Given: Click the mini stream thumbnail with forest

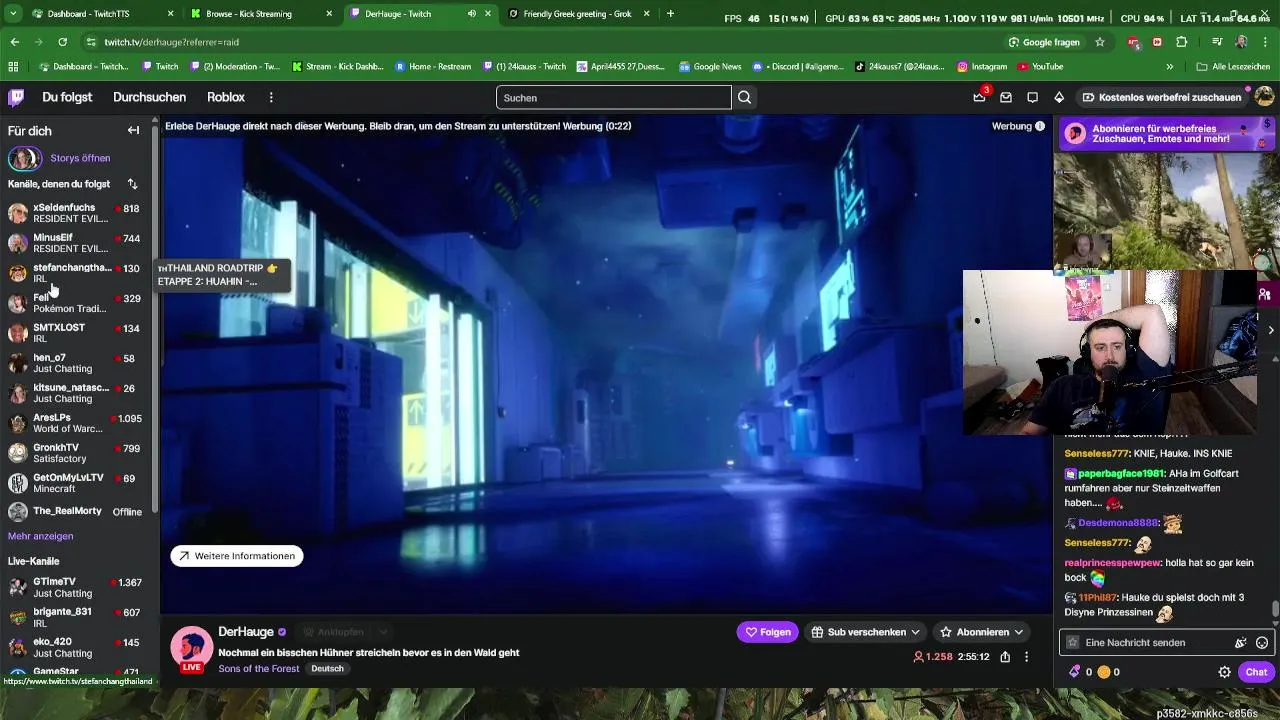Looking at the screenshot, I should click(1165, 211).
